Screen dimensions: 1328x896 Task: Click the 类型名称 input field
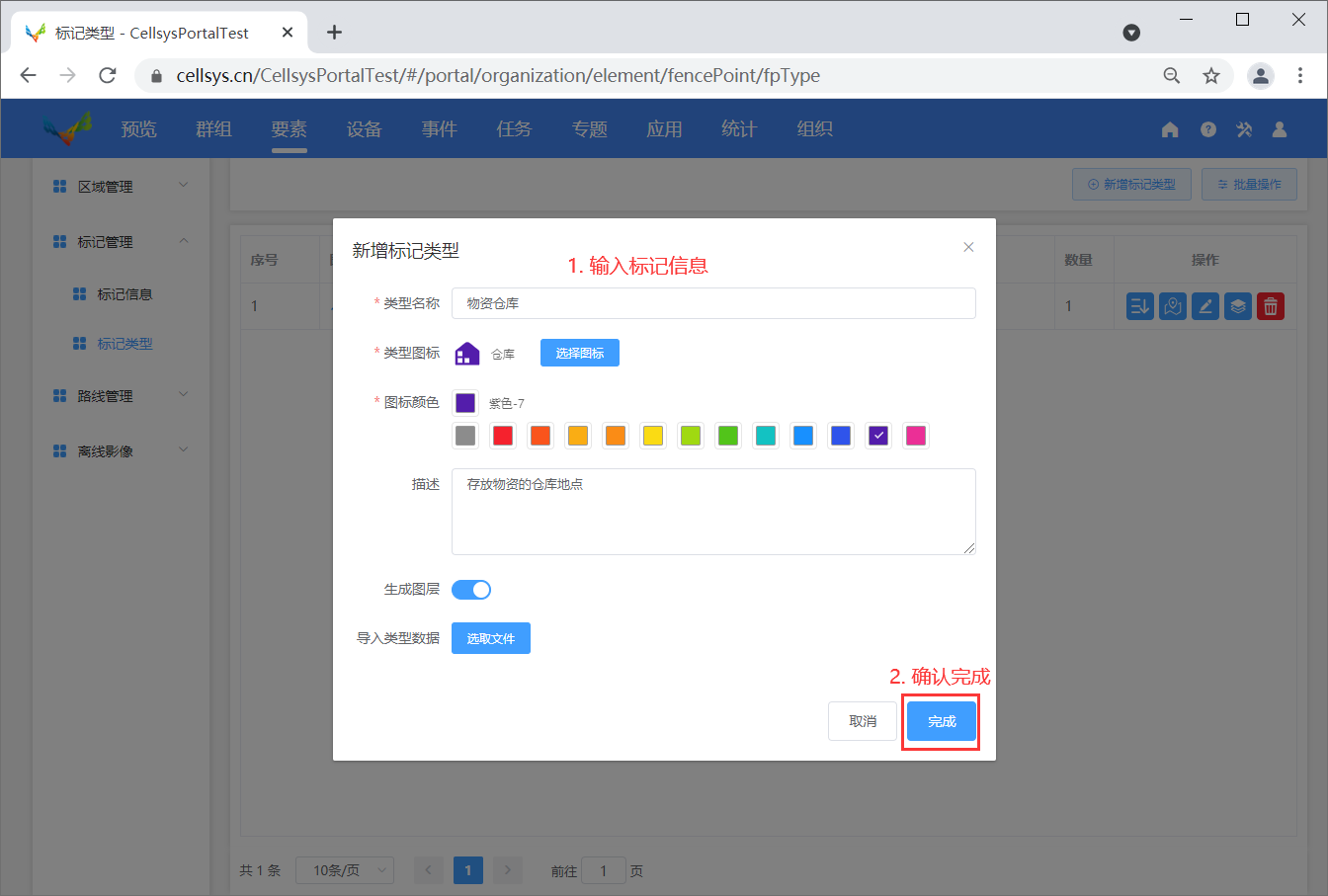(713, 303)
